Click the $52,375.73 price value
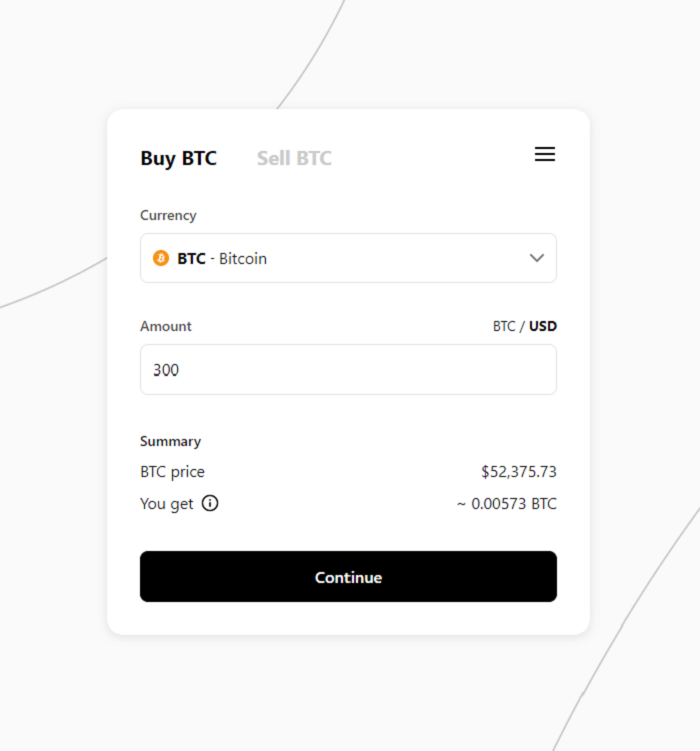The width and height of the screenshot is (700, 751). 519,472
